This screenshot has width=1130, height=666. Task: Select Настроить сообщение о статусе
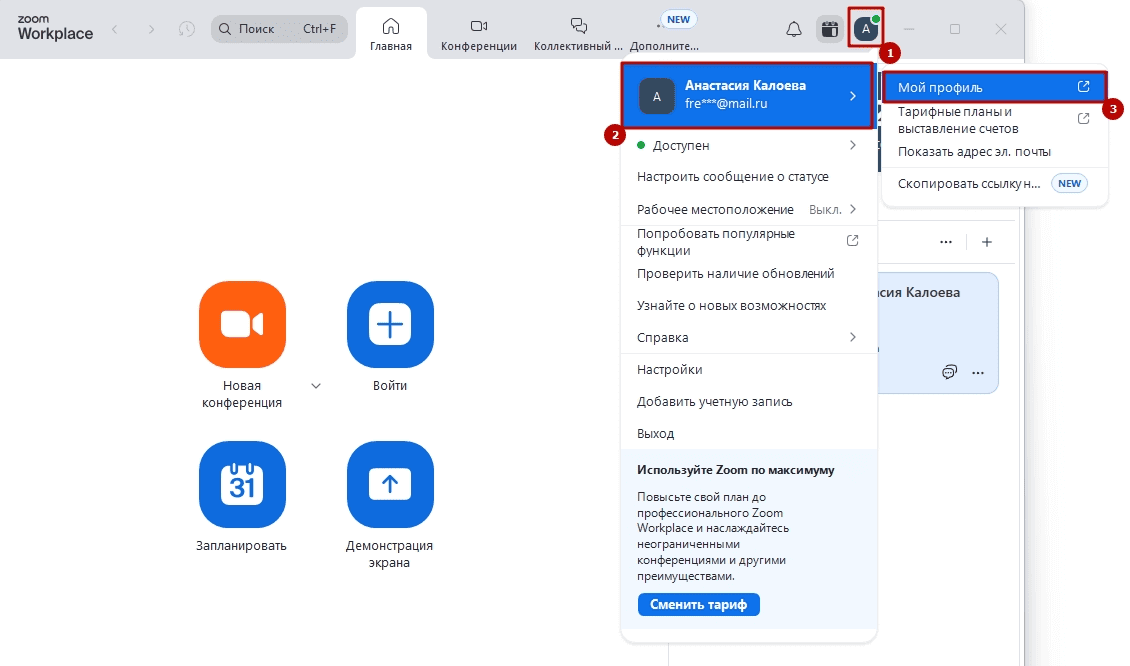[749, 177]
